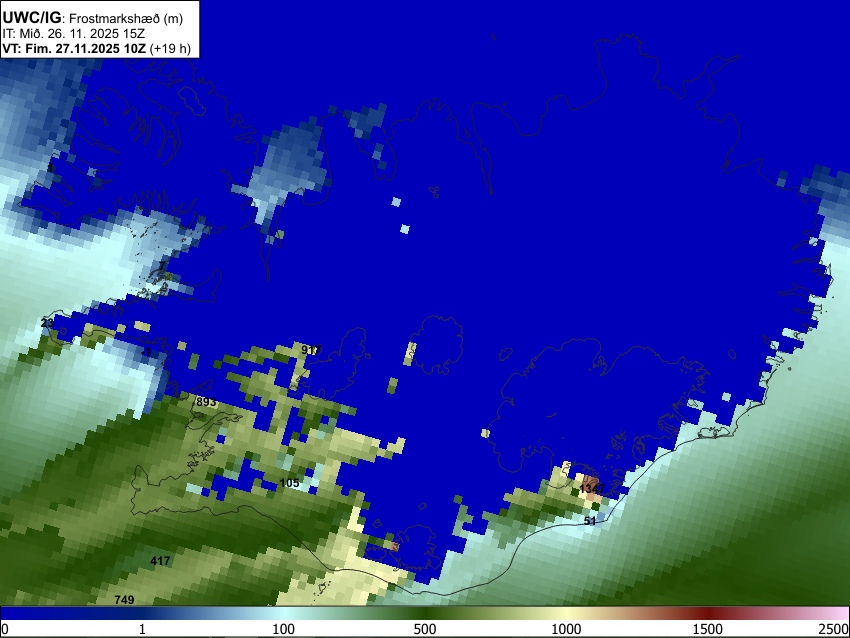Click the color scale label "1"
850x638 pixels.
pyautogui.click(x=142, y=629)
